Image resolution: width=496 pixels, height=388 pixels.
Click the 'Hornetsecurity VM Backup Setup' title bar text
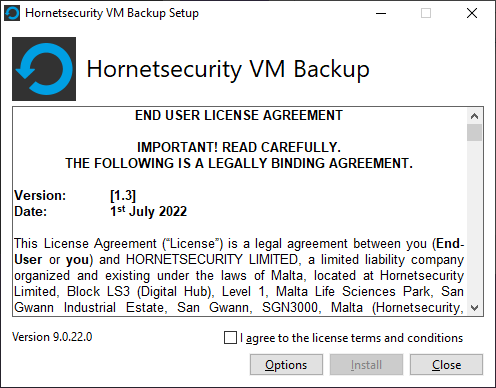[112, 13]
